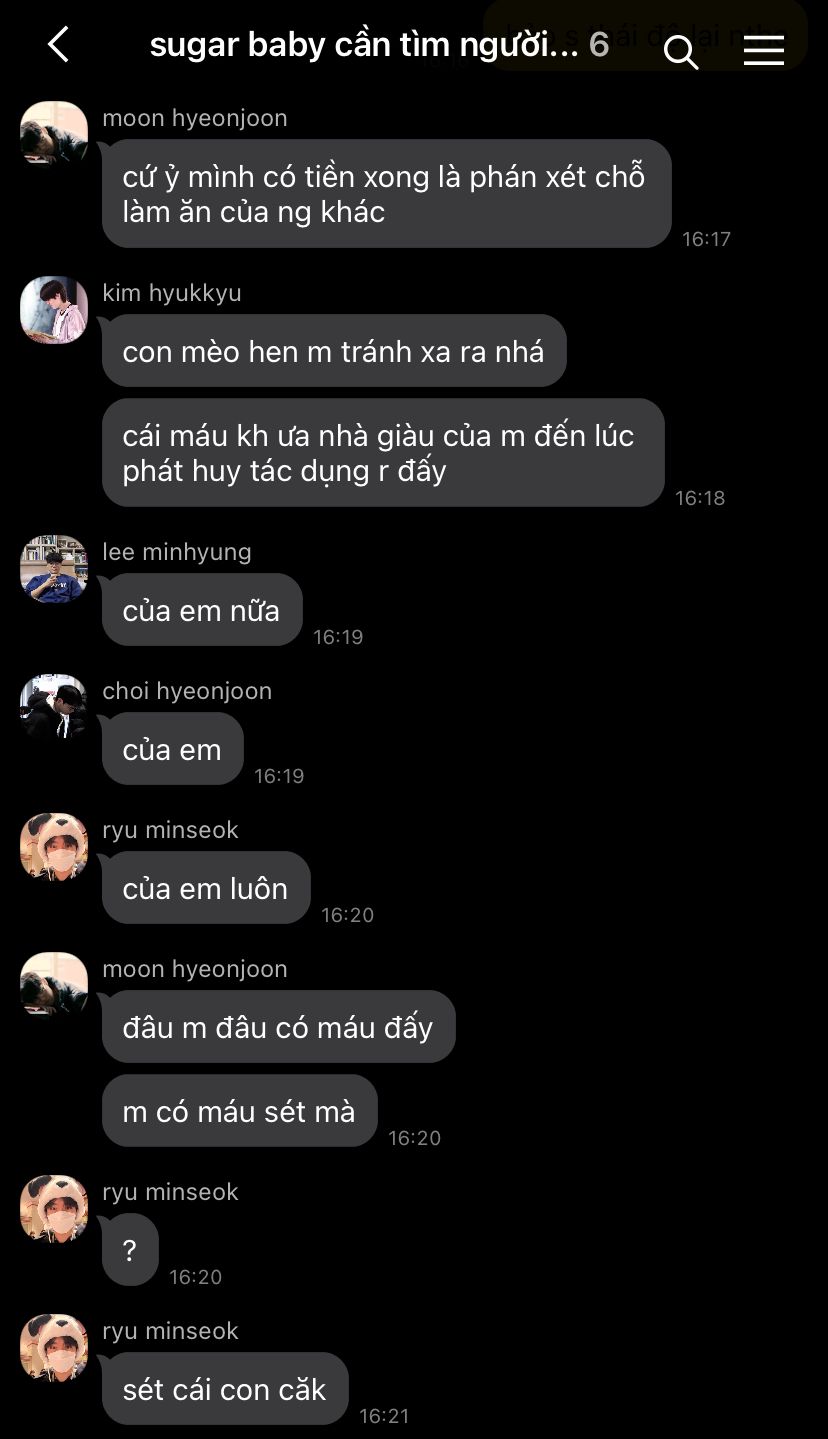Tap the member count 6
Image resolution: width=828 pixels, height=1439 pixels.
pyautogui.click(x=599, y=45)
